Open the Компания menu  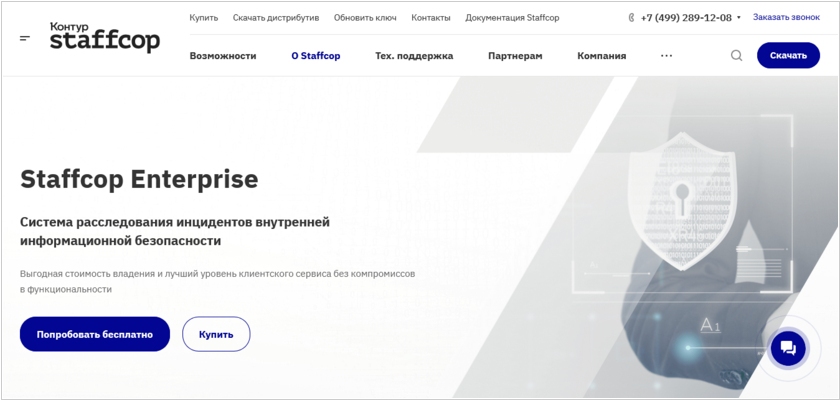[602, 56]
